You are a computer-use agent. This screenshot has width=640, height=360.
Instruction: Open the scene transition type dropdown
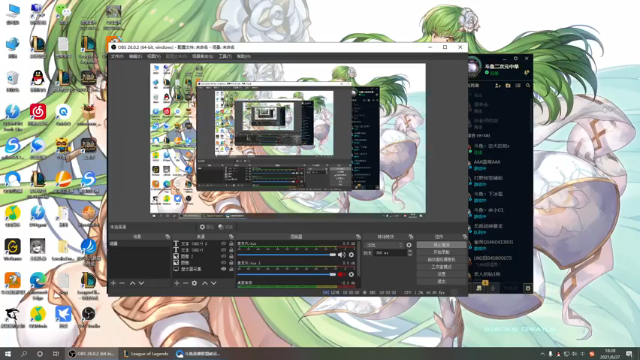pos(383,245)
